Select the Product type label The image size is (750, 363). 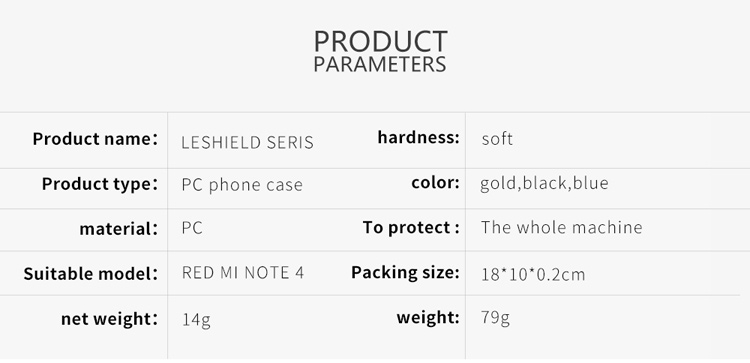click(x=99, y=184)
